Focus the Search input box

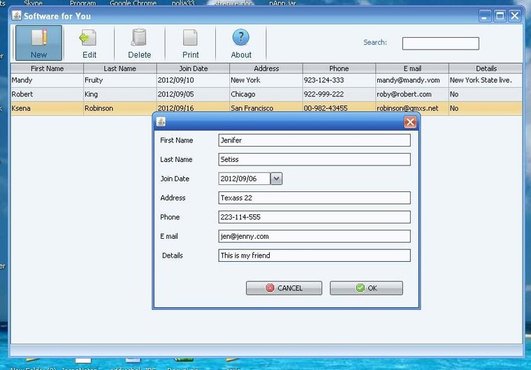pyautogui.click(x=440, y=43)
